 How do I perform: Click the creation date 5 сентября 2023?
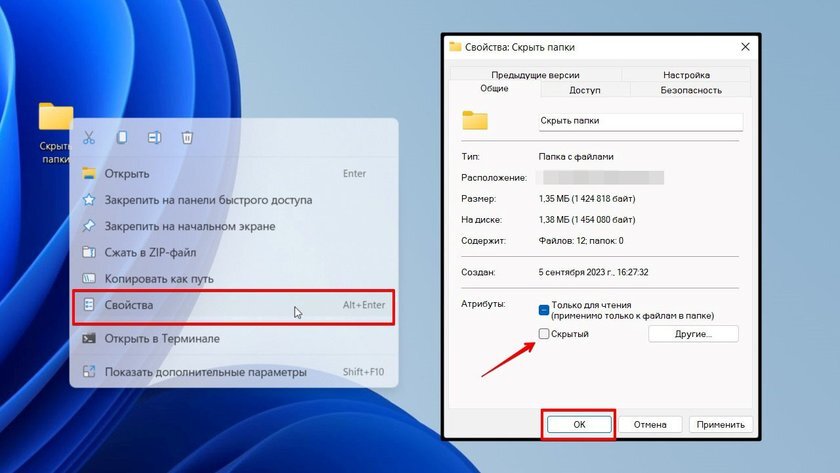tap(593, 272)
